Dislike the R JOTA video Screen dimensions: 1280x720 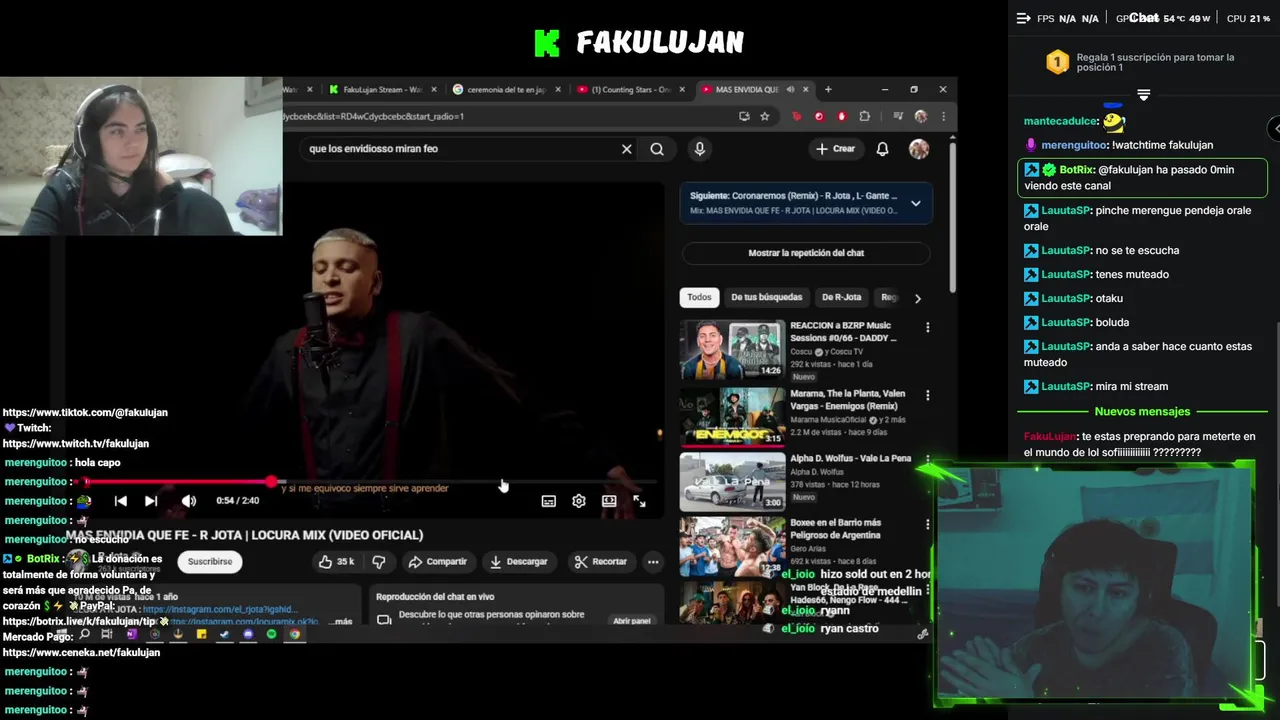(x=379, y=562)
